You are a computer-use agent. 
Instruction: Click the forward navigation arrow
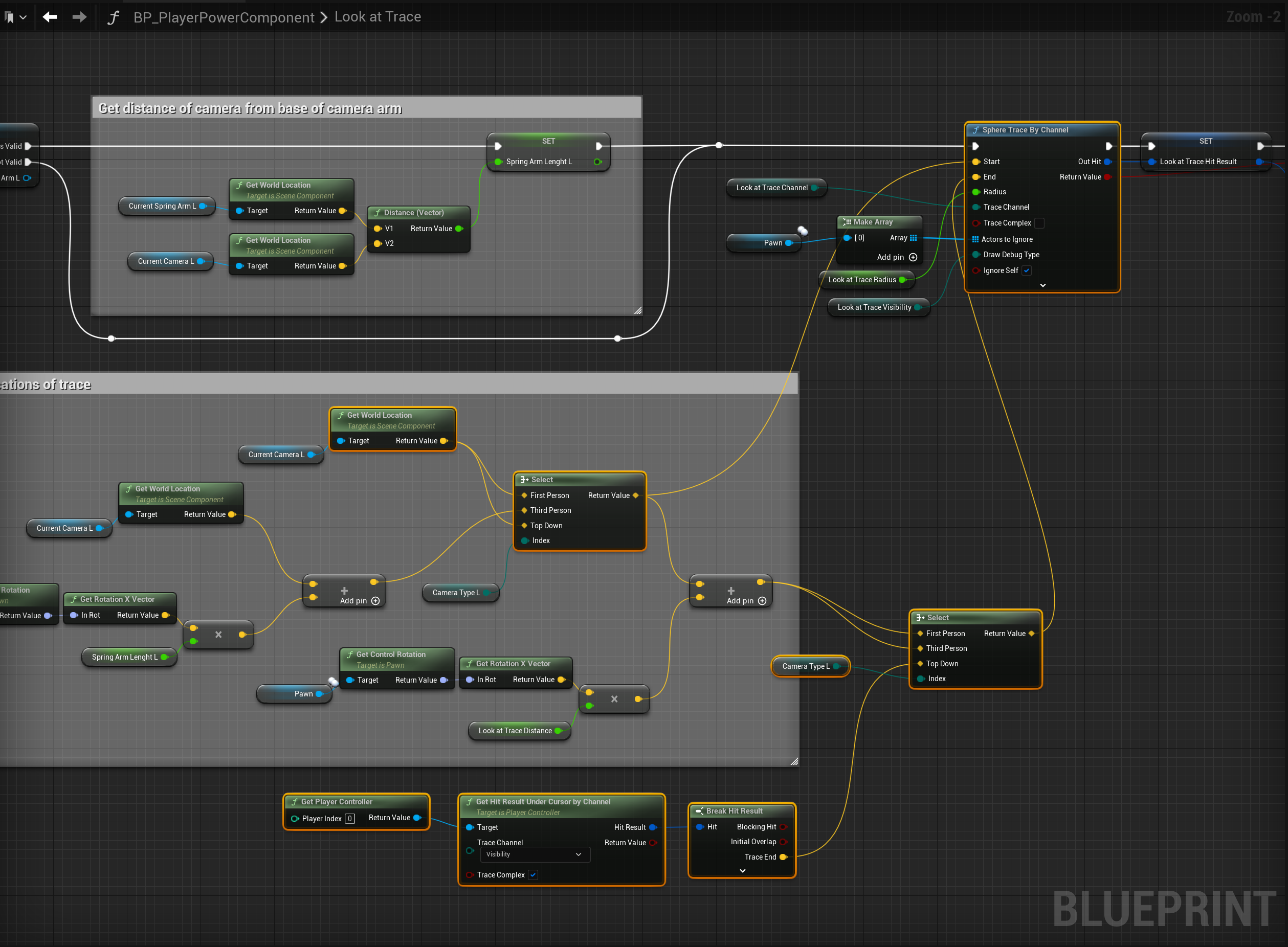click(x=79, y=17)
